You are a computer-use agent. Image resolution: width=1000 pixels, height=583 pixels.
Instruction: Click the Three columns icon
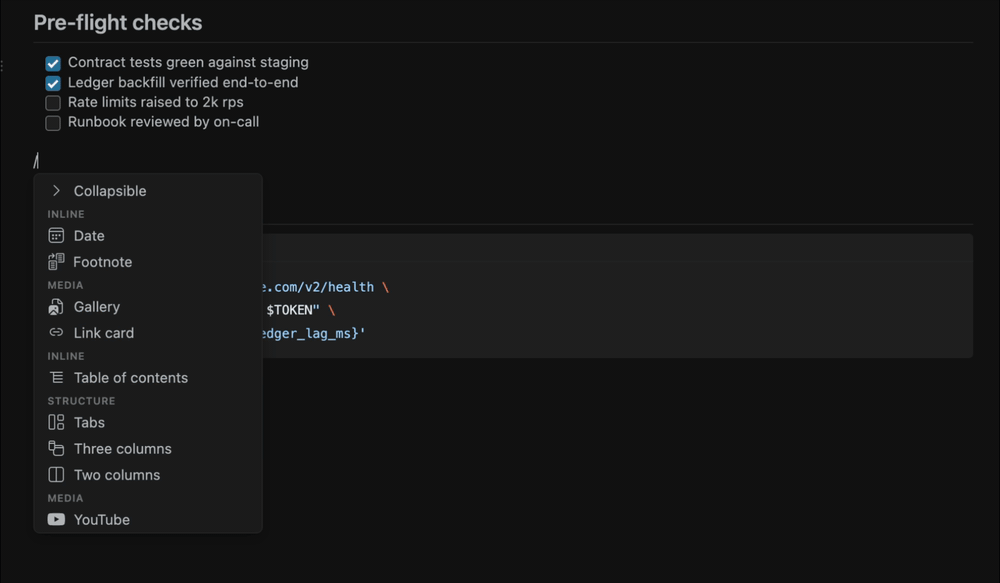[56, 448]
